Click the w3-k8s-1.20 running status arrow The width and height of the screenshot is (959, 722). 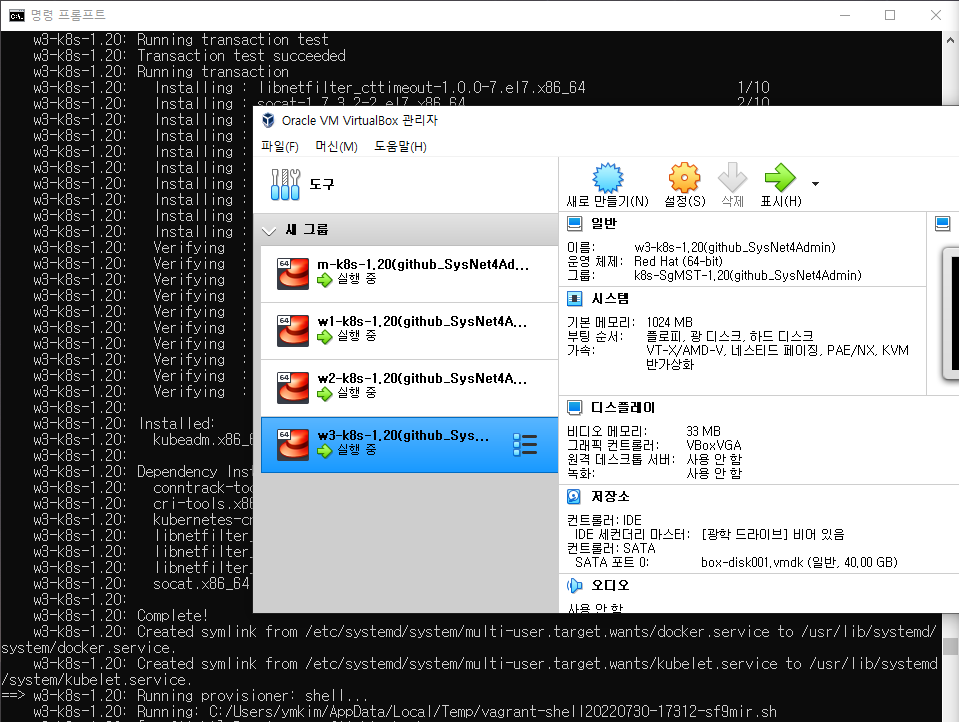(324, 450)
